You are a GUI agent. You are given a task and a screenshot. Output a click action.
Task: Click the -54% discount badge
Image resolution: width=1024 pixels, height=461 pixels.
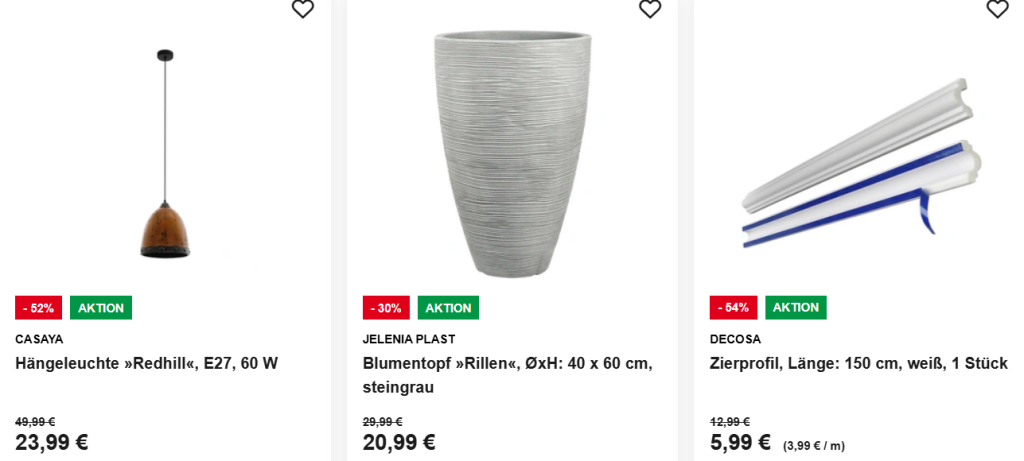coord(733,308)
